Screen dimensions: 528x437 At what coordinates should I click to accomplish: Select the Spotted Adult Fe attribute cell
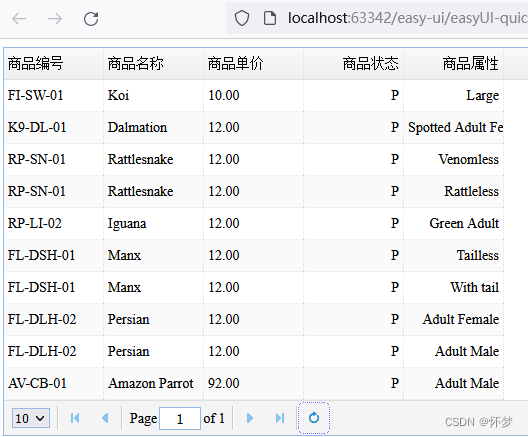[x=454, y=127]
